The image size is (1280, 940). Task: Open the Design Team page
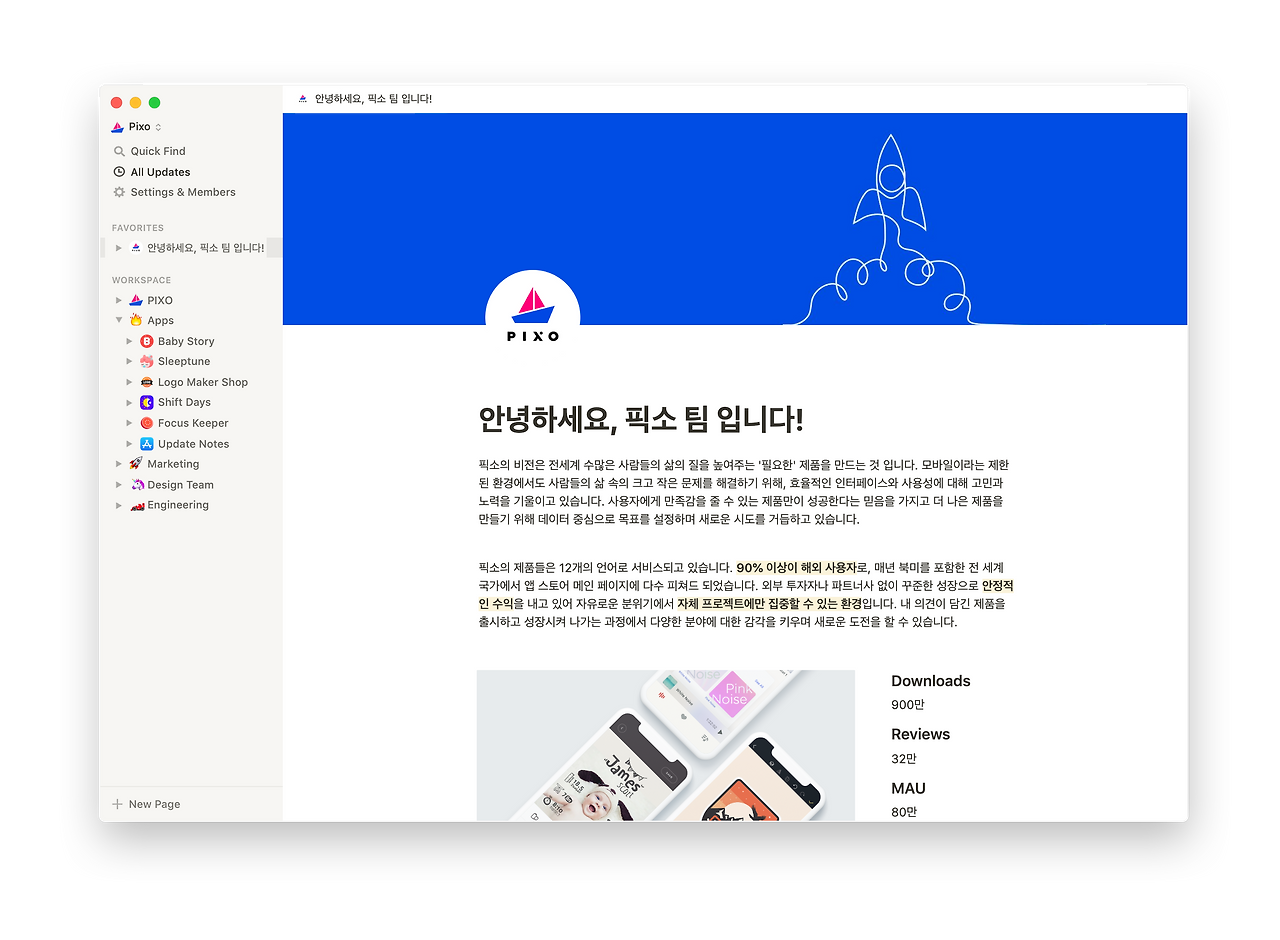click(180, 485)
